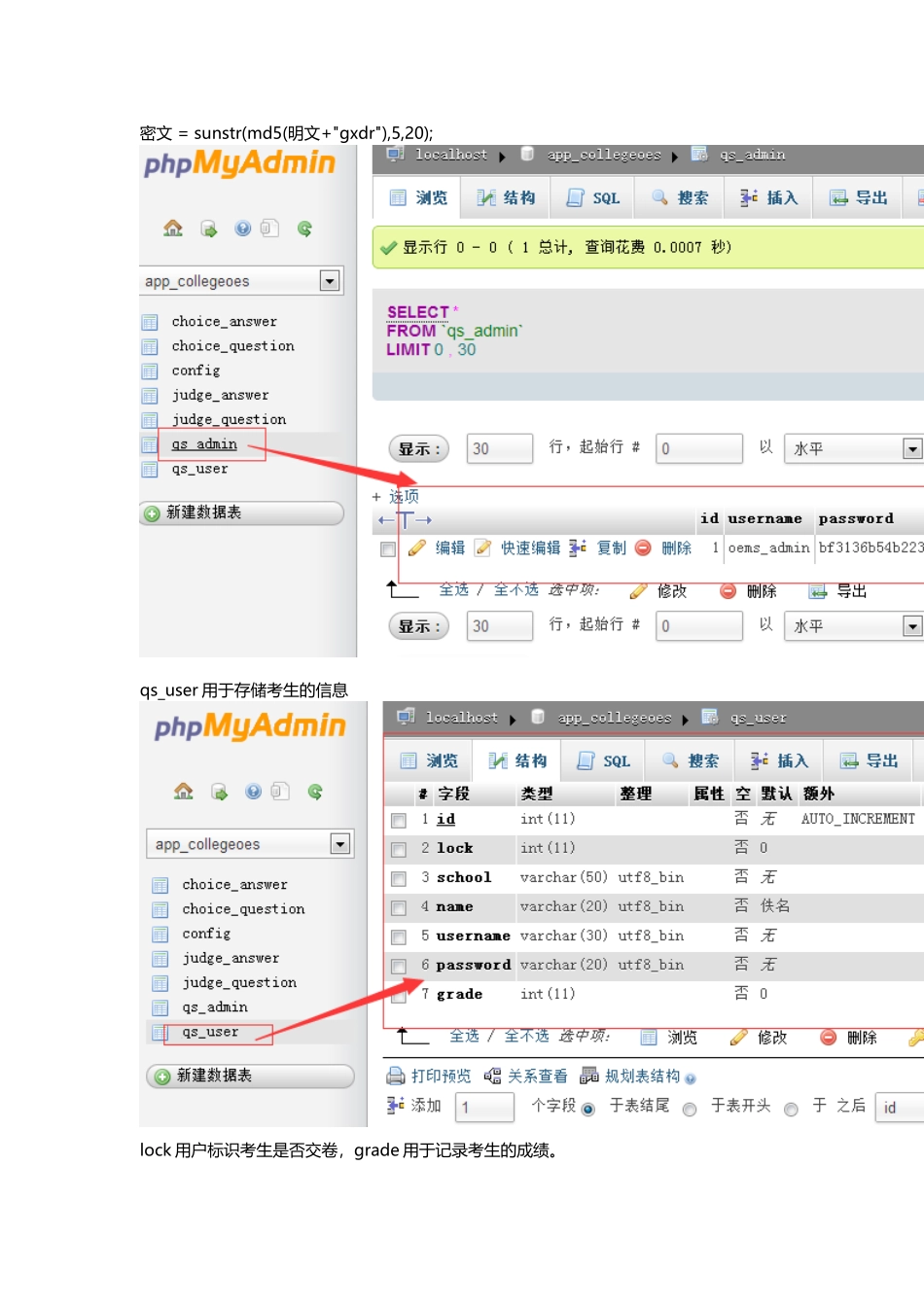Tick the checkbox for field school
Screen dimensions: 924x1307
[x=399, y=879]
